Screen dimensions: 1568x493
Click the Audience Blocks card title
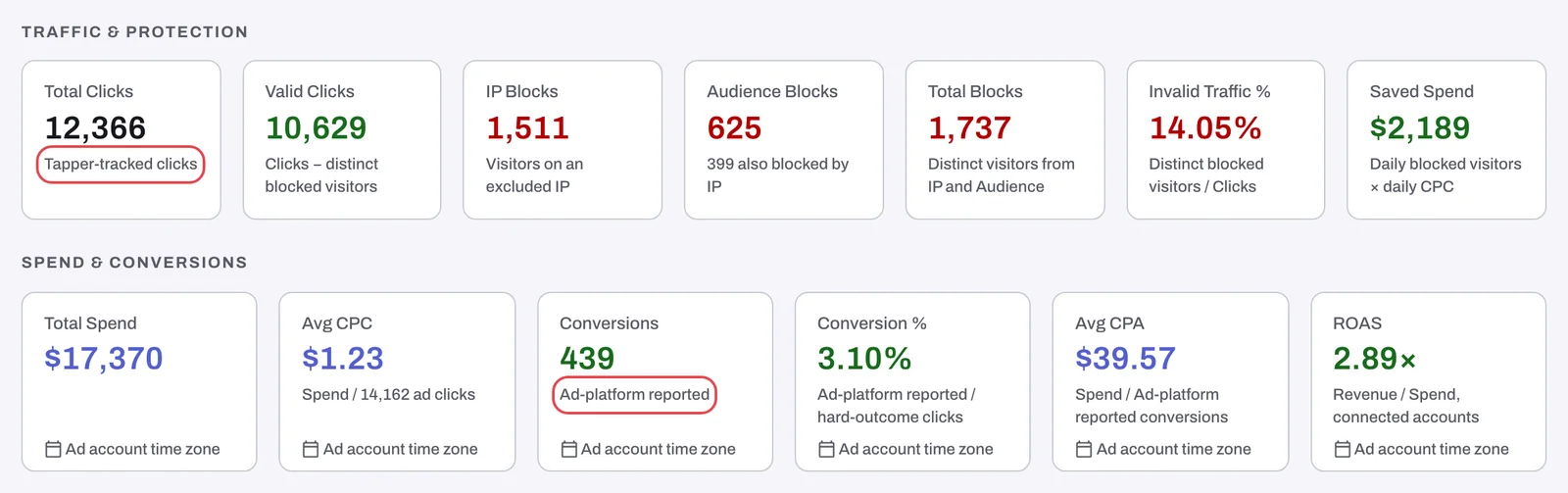click(x=772, y=91)
